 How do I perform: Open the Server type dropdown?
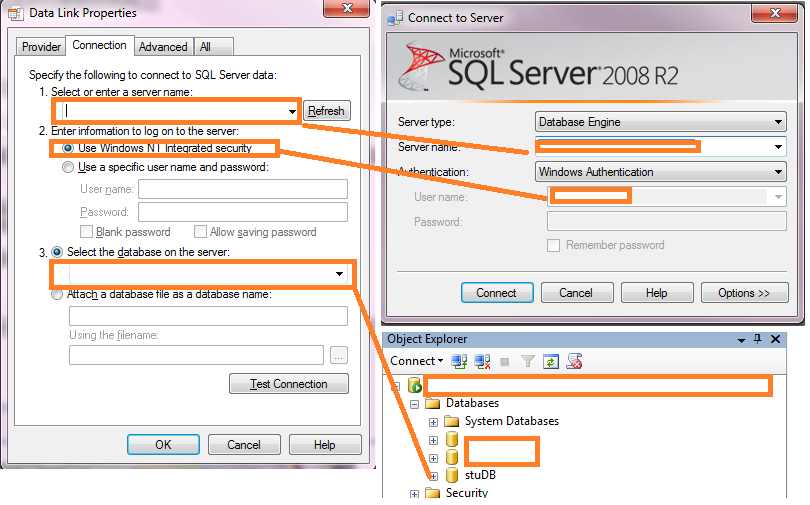[778, 122]
